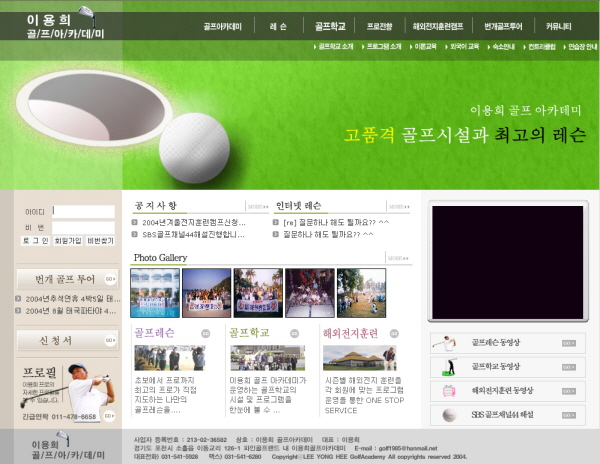Open first gallery photo with white hotel
600x464 pixels.
(x=155, y=293)
